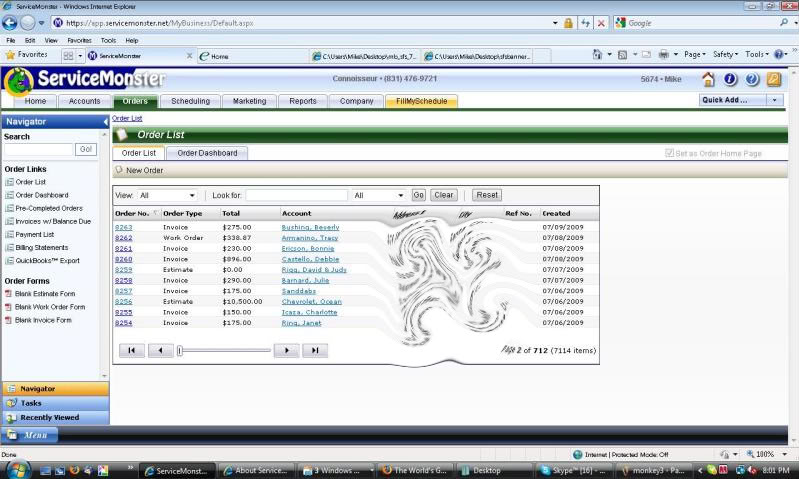
Task: Click the page slider handle
Action: (180, 350)
